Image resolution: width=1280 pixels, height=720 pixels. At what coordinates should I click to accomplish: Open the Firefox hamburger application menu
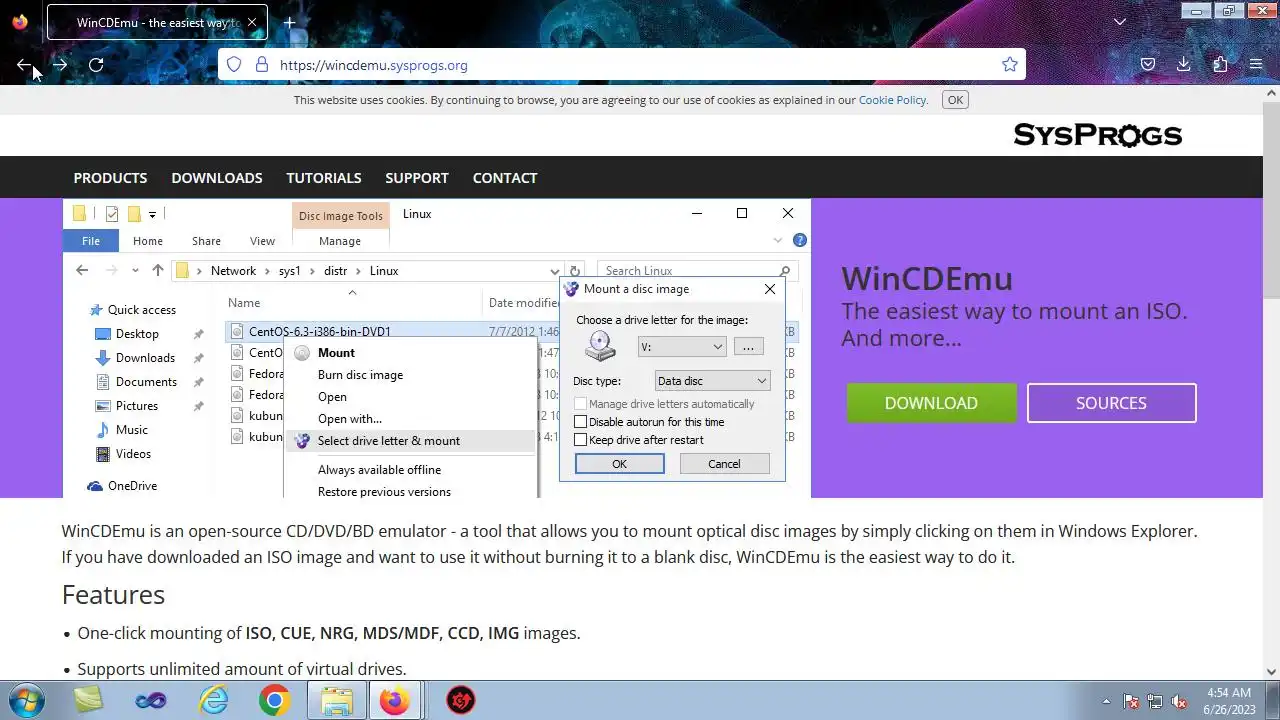(x=1256, y=65)
